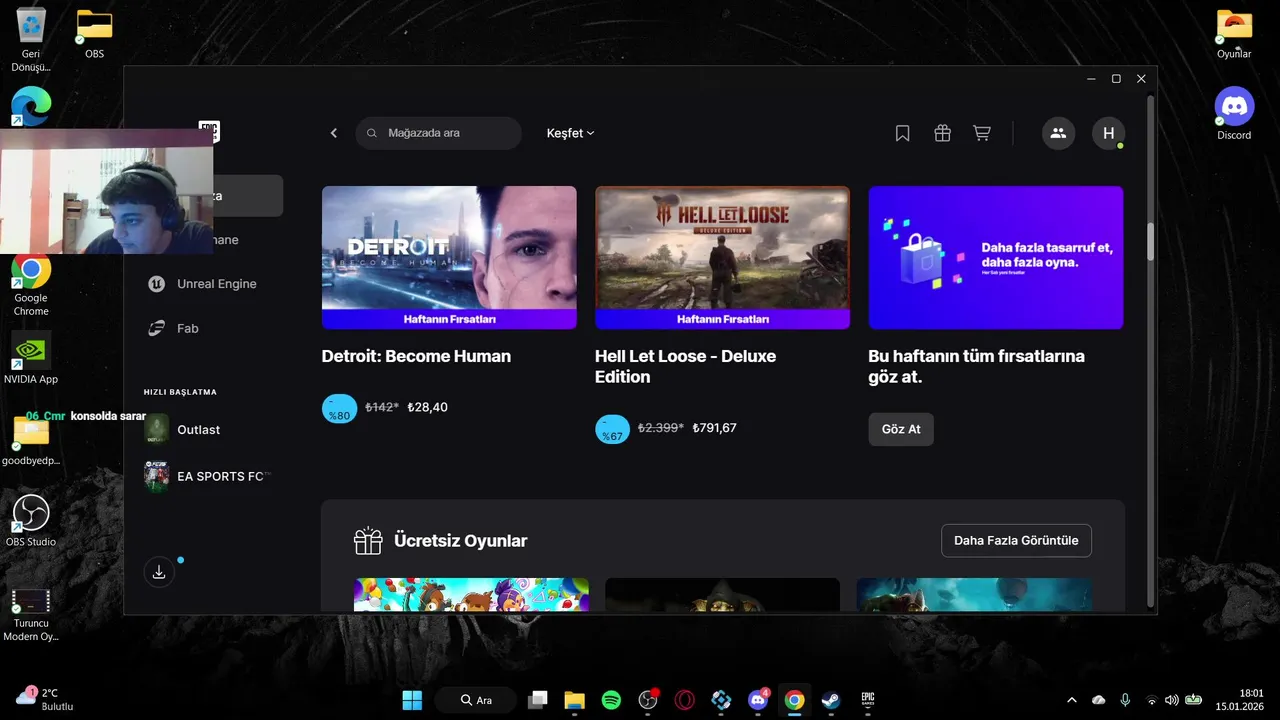The width and height of the screenshot is (1280, 720).
Task: Open the Windows Start menu
Action: pyautogui.click(x=412, y=700)
